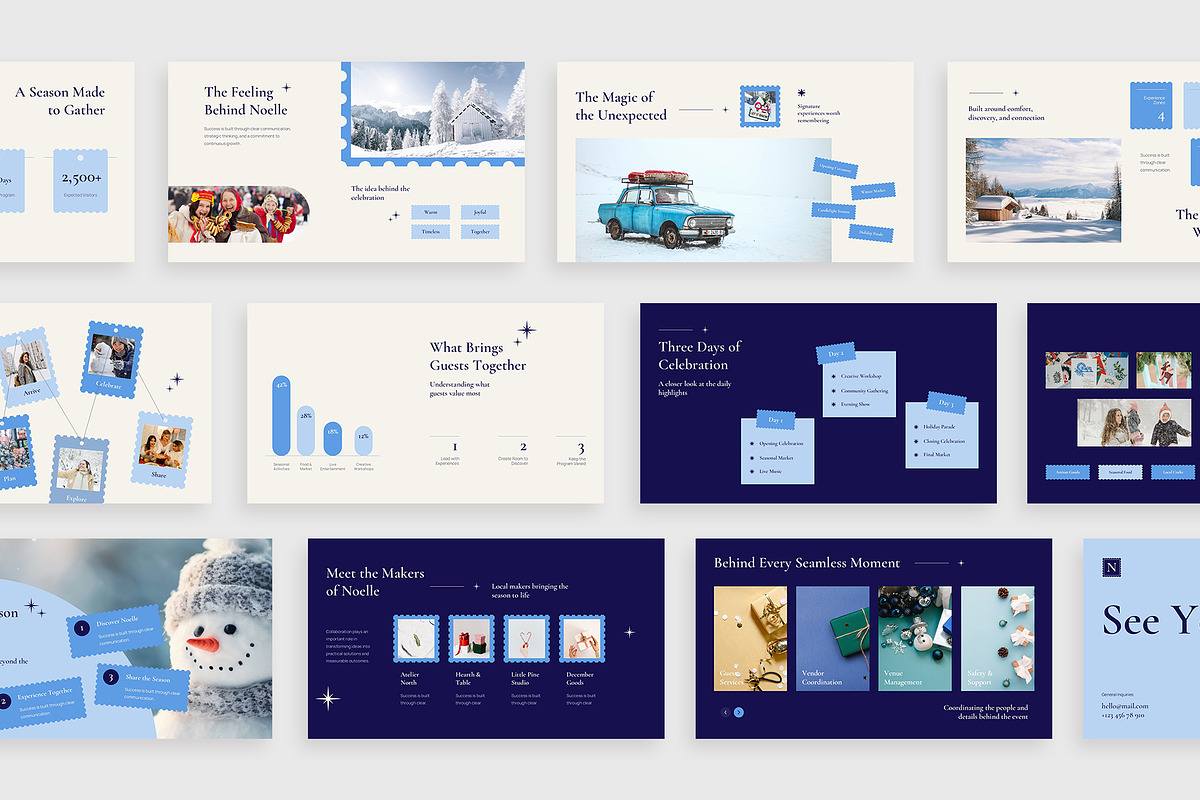Click the sparkle above What Brings Guests Together
The width and height of the screenshot is (1200, 800).
pyautogui.click(x=526, y=330)
